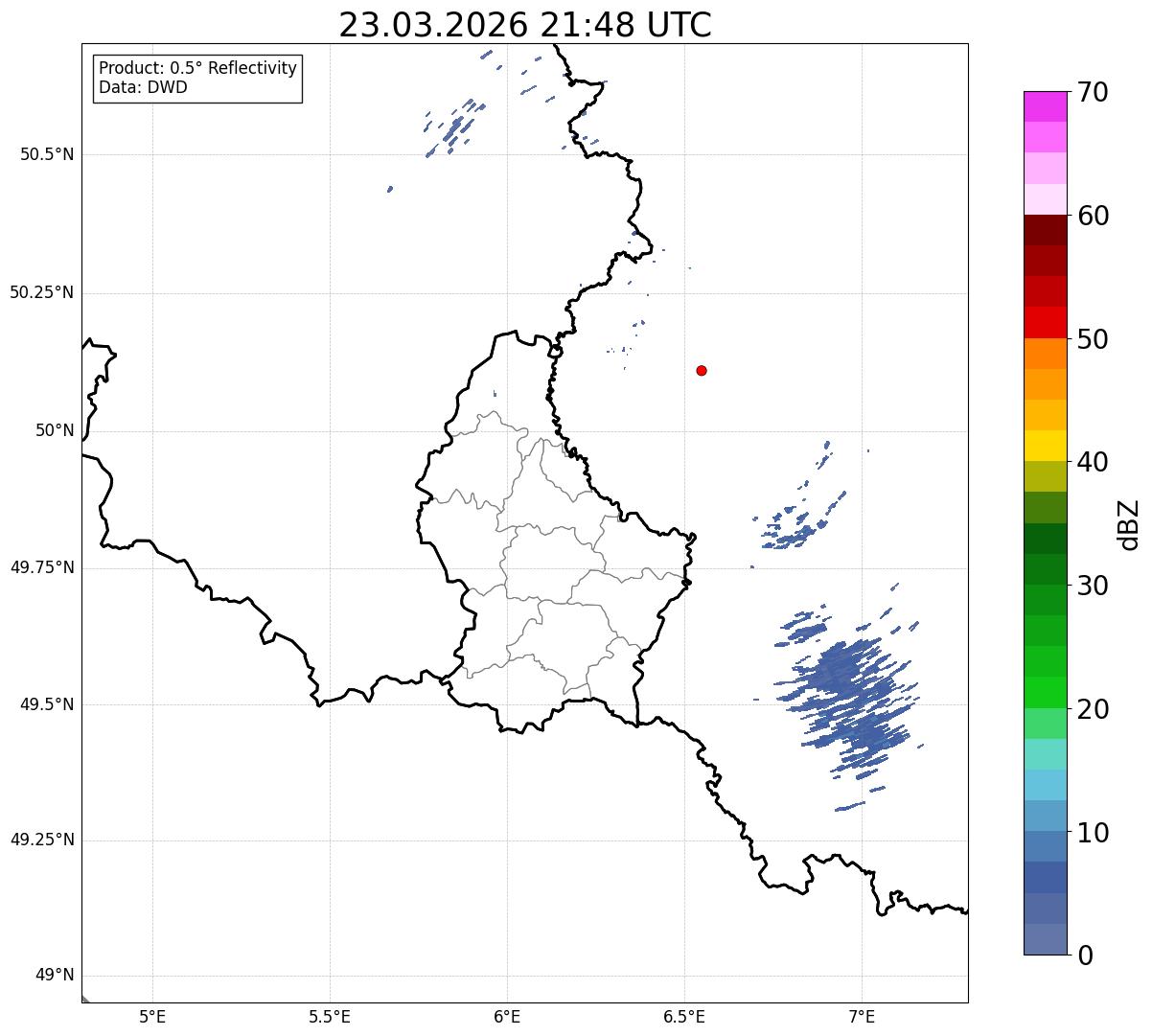Click the 'Product: 0.5° Reflectivity' legend text

pyautogui.click(x=197, y=69)
